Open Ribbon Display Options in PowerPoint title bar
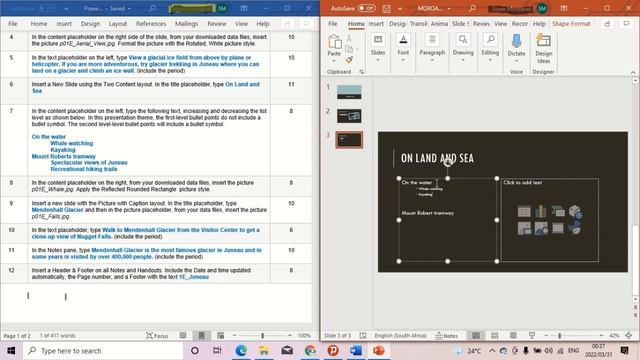This screenshot has height=360, width=640. [564, 8]
